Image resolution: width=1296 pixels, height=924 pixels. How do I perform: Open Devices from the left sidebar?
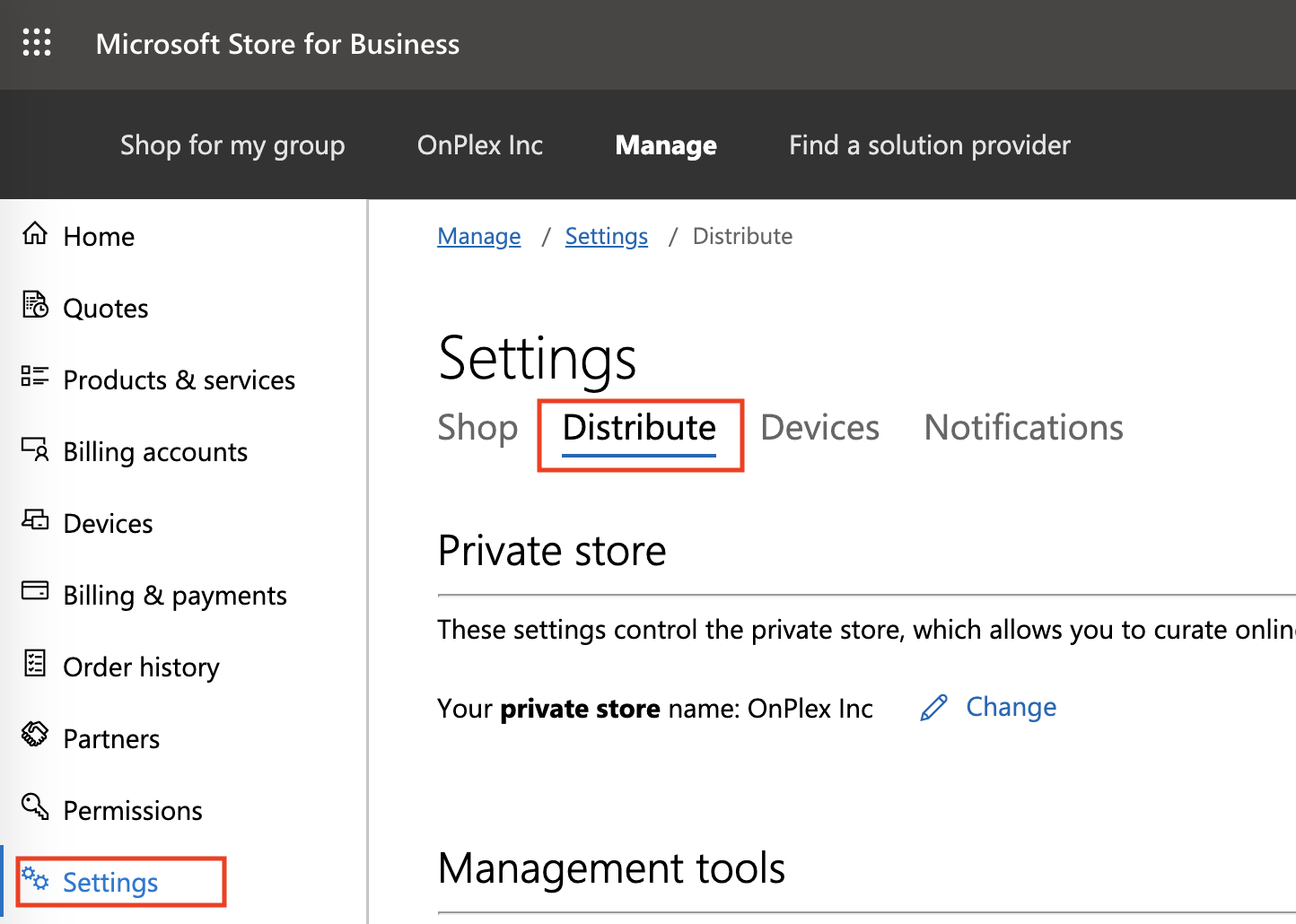click(x=108, y=524)
